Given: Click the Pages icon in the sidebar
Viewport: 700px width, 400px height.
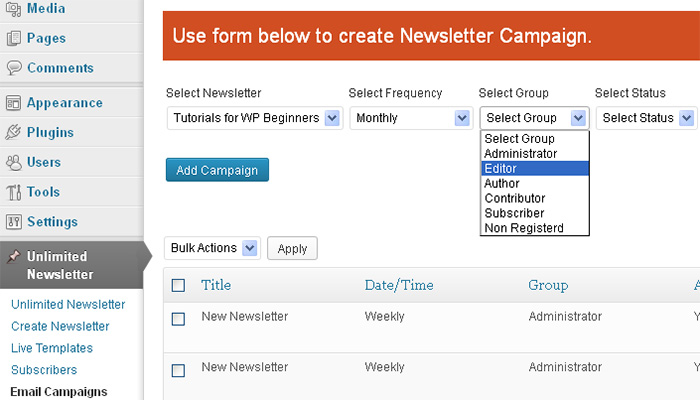Looking at the screenshot, I should pos(13,38).
